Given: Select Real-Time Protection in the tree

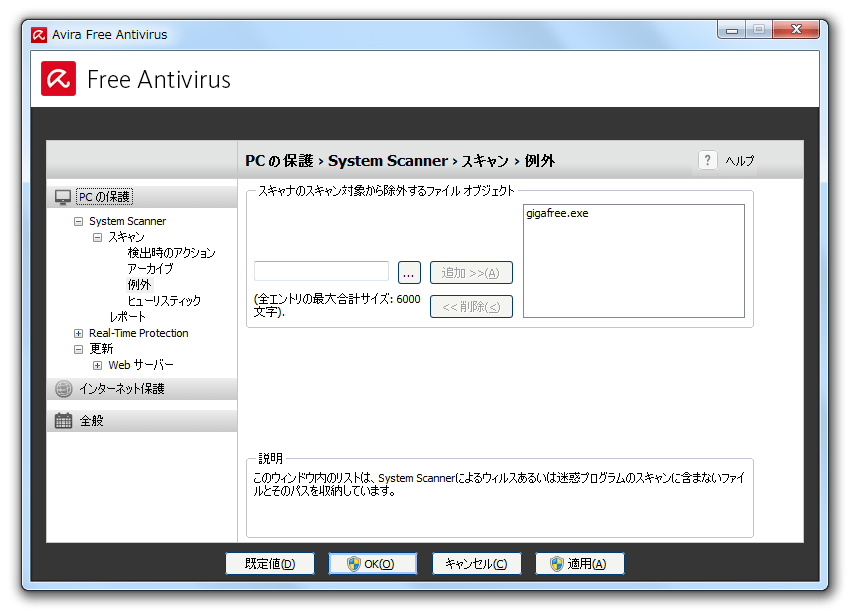Looking at the screenshot, I should click(x=139, y=333).
